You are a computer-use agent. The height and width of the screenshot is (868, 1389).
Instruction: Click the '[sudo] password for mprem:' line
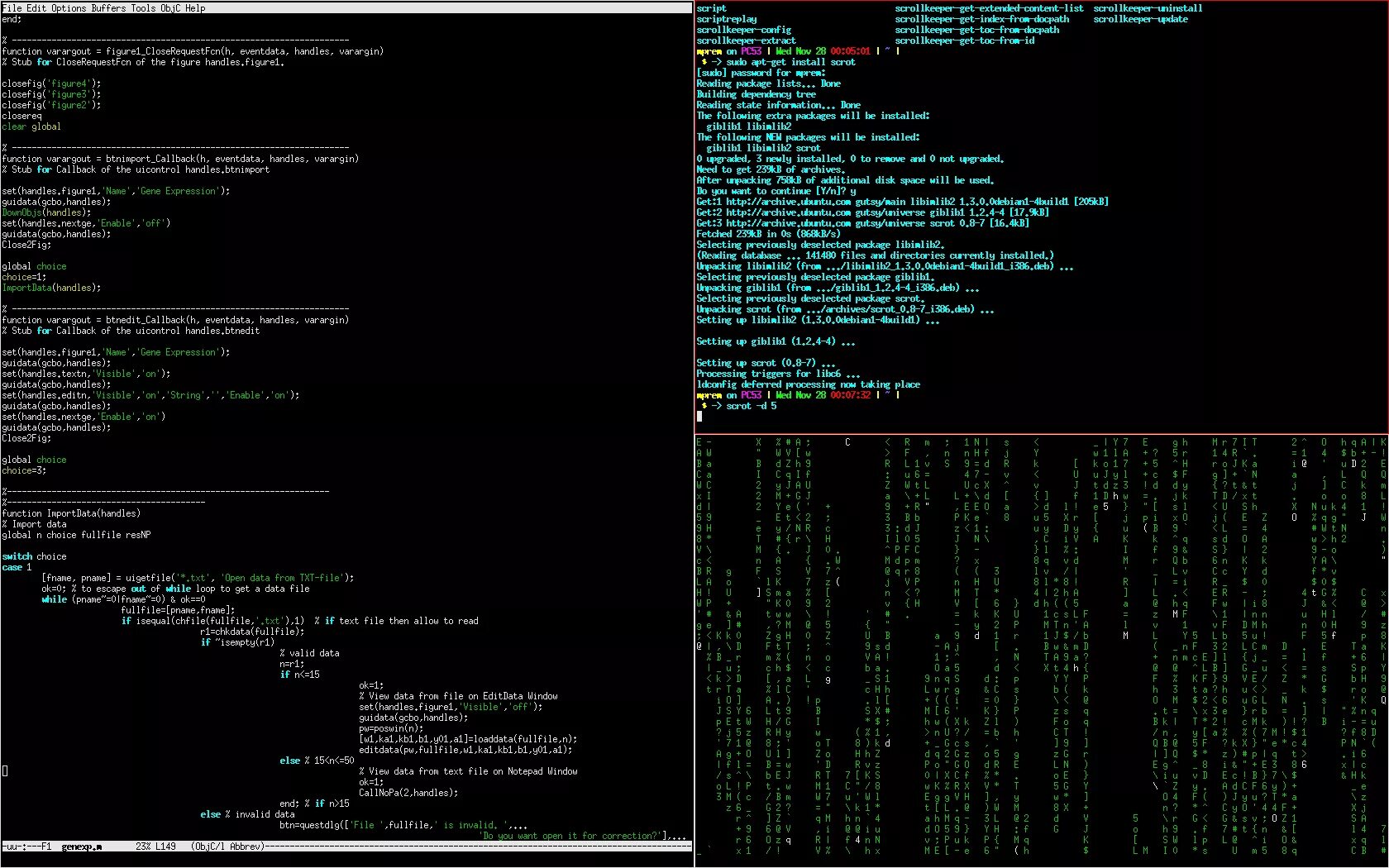[761, 73]
